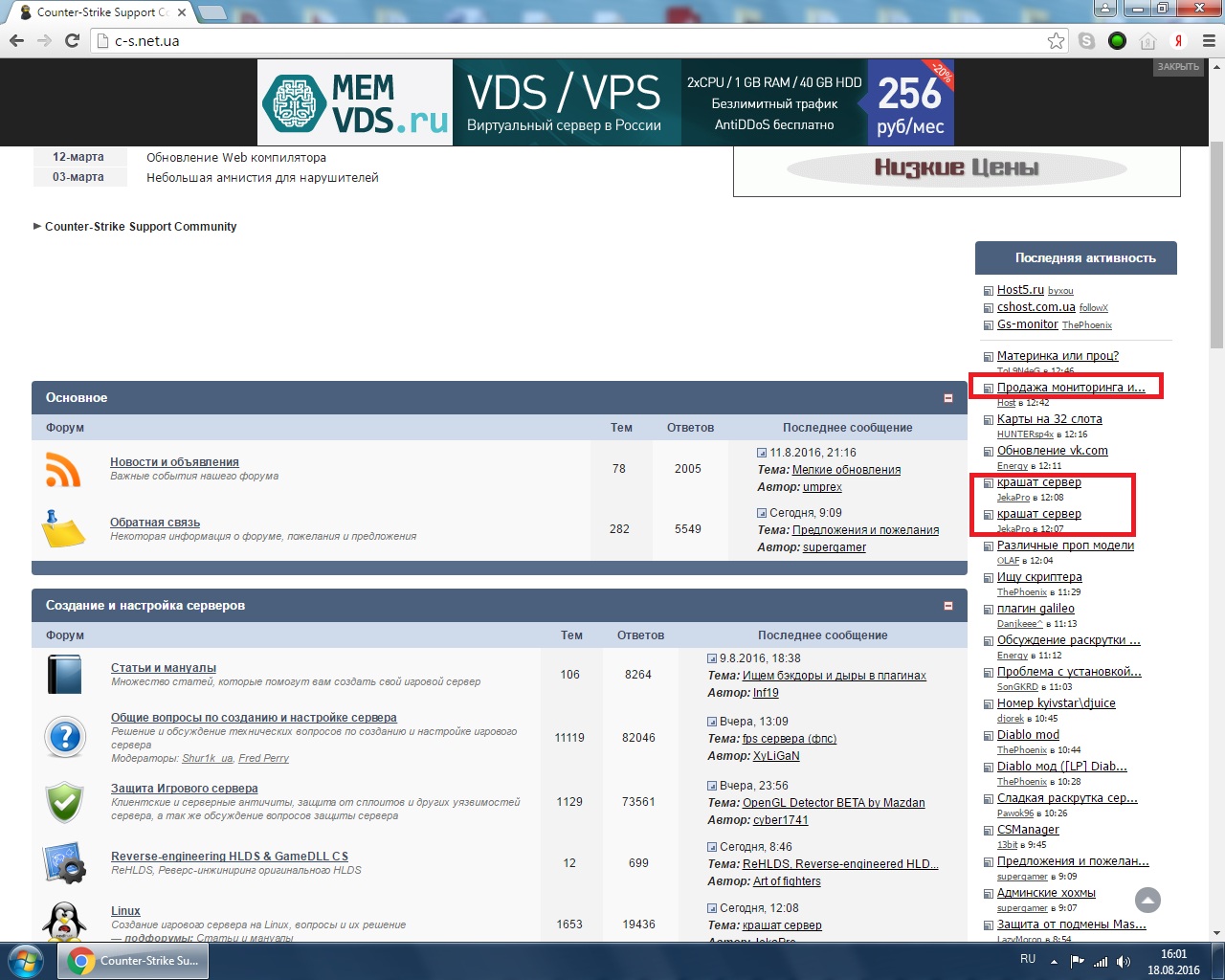Open the Новости и объявления forum link
The image size is (1225, 980).
point(174,462)
